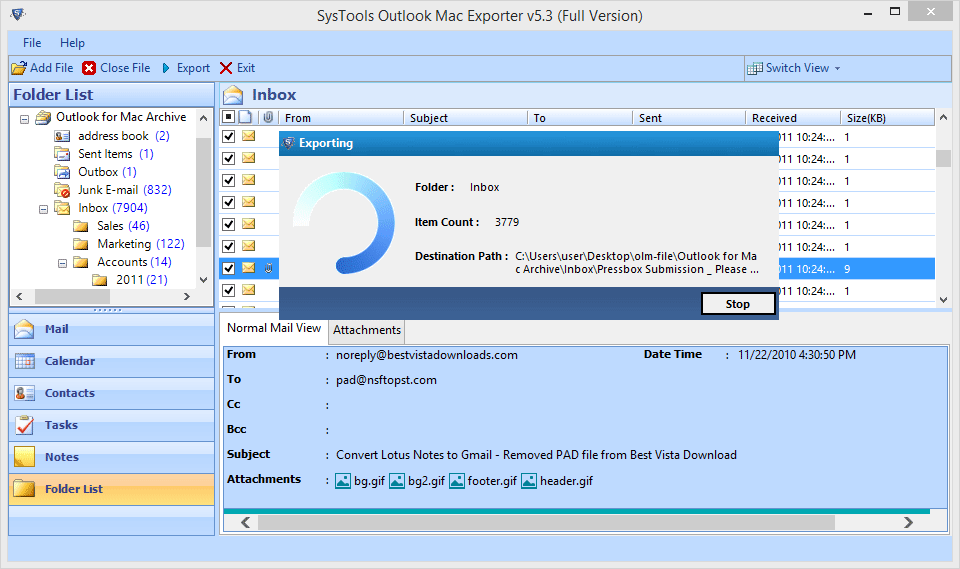
Task: Click the Switch View grid icon
Action: tap(755, 68)
